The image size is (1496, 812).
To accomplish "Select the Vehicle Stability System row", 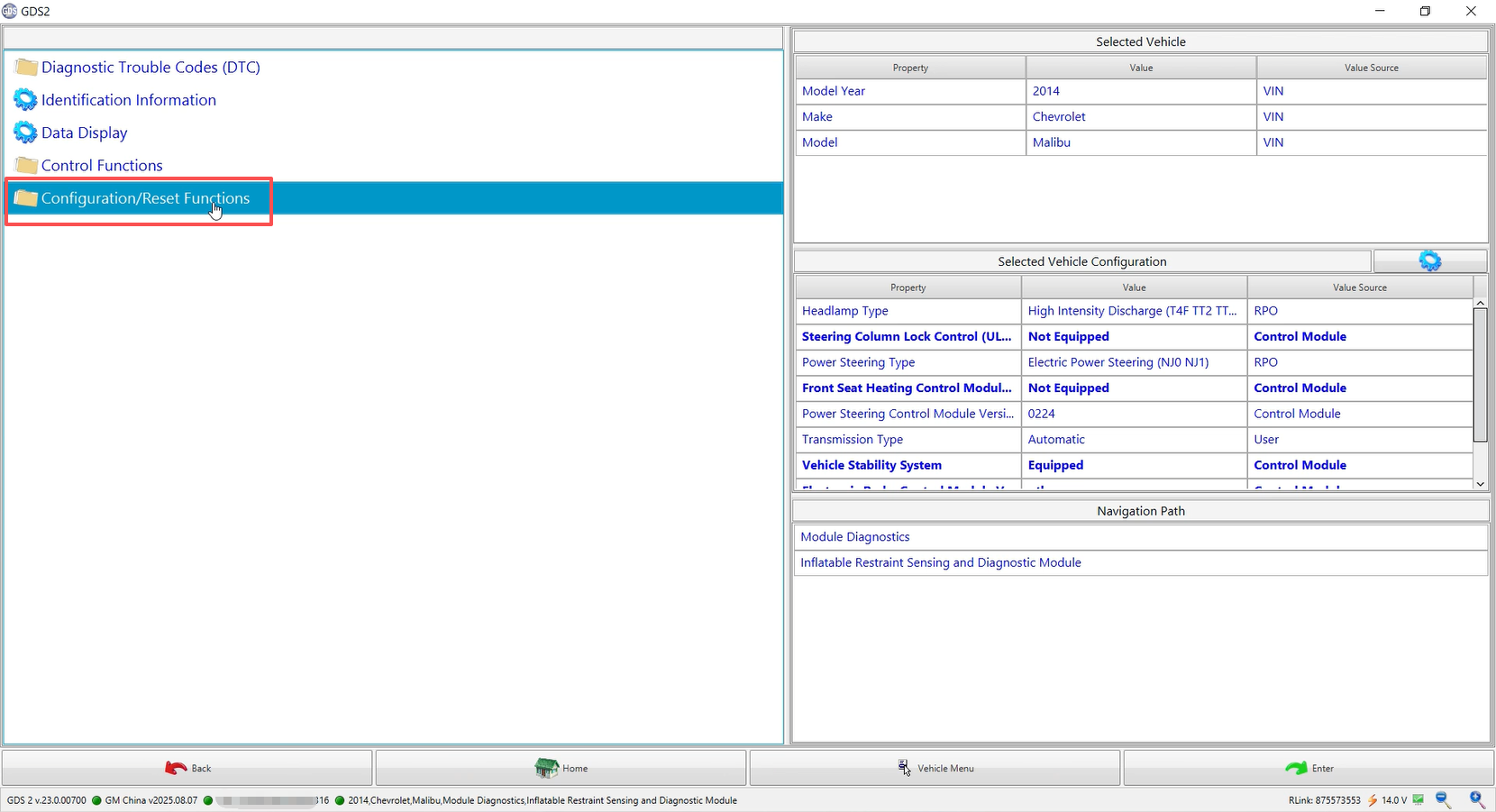I will [x=871, y=465].
